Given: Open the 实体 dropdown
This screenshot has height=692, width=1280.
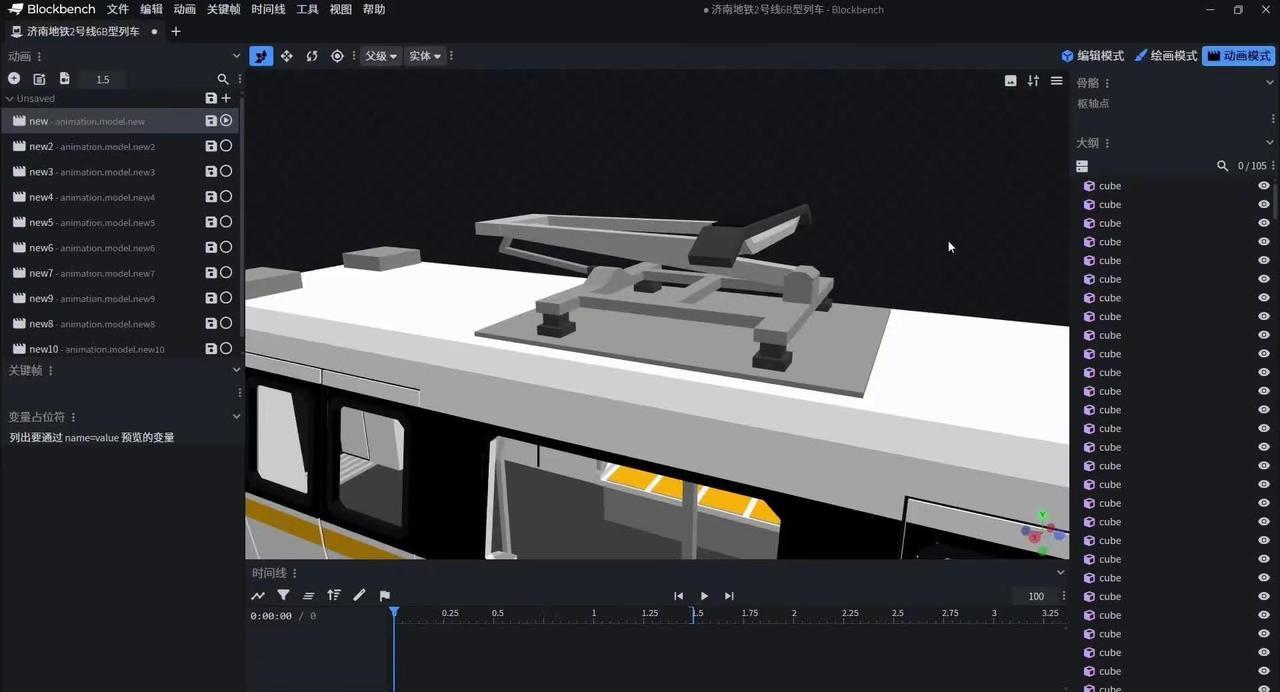Looking at the screenshot, I should (425, 56).
